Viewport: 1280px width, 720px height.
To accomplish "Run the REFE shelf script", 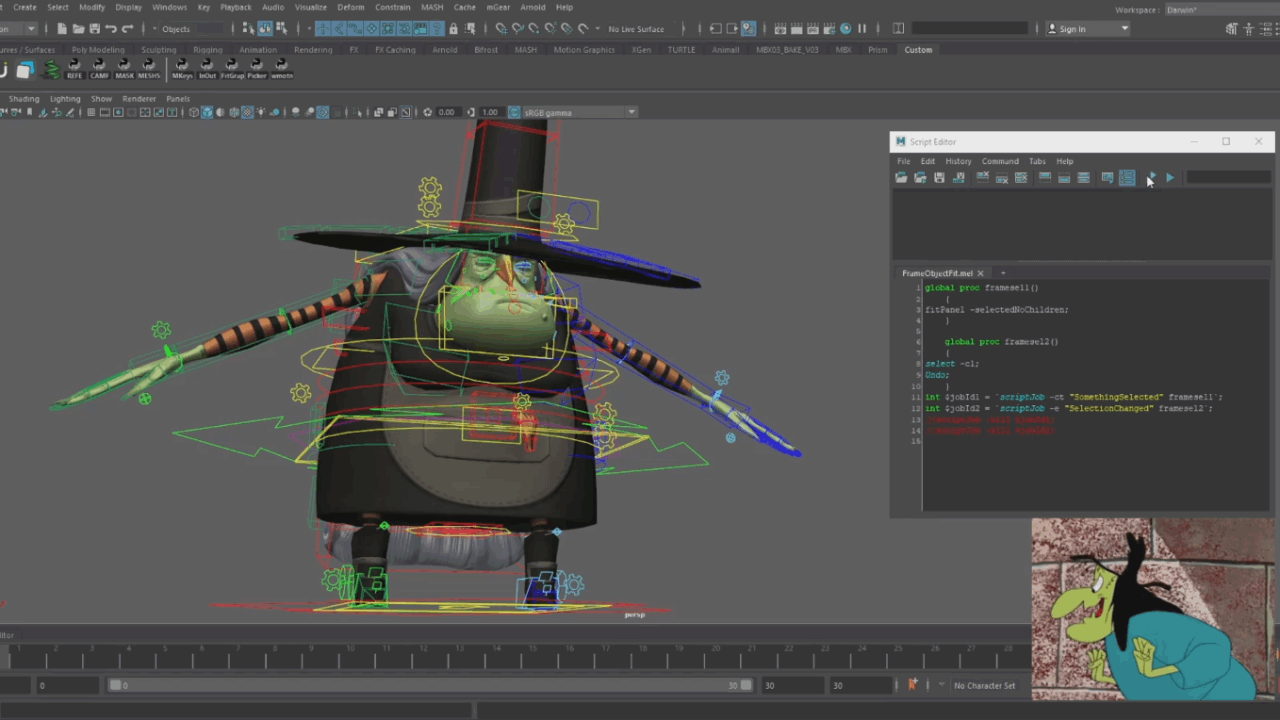I will coord(75,70).
